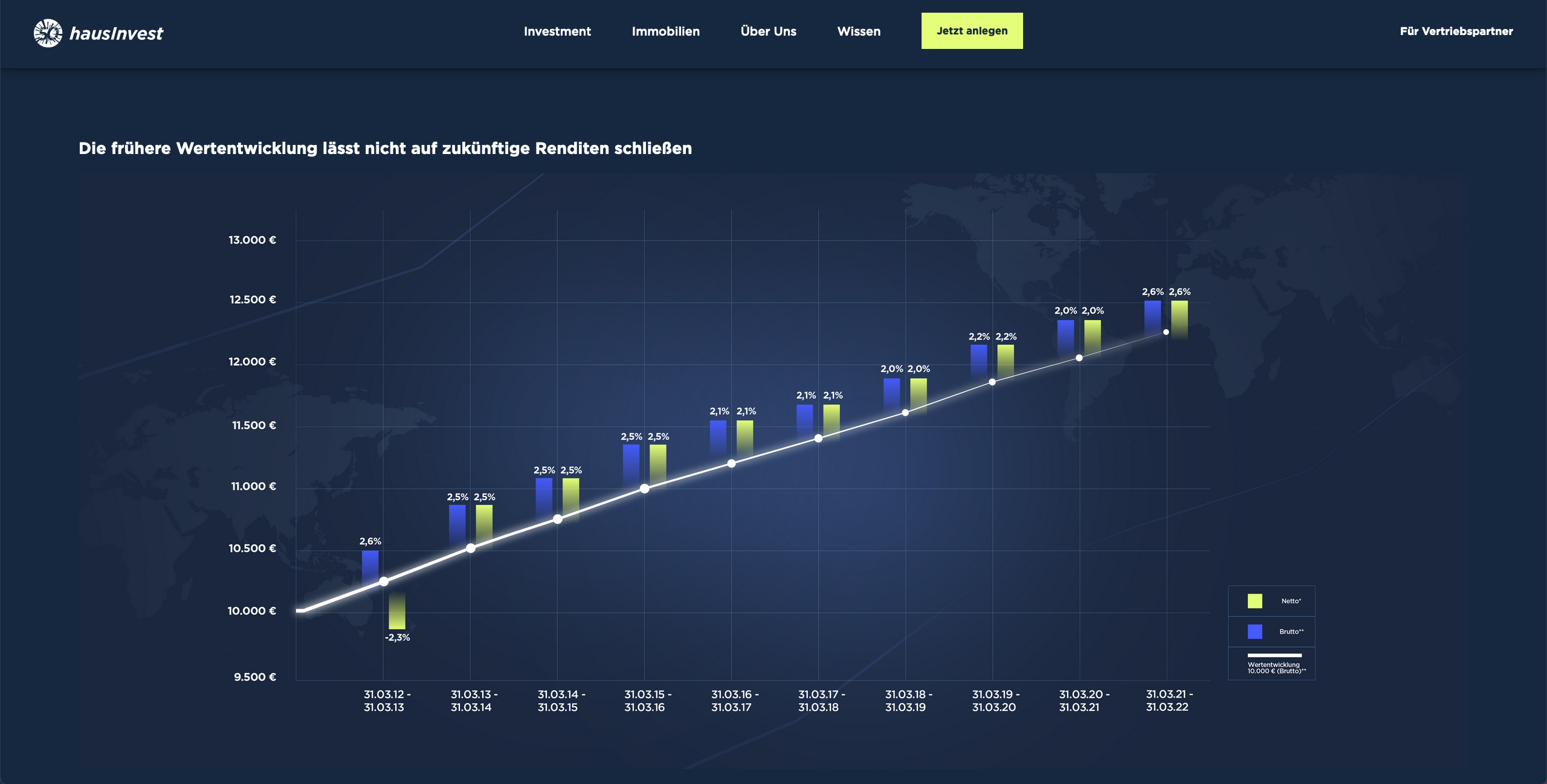Expand the Über Uns menu
Image resolution: width=1547 pixels, height=784 pixels.
pos(767,31)
